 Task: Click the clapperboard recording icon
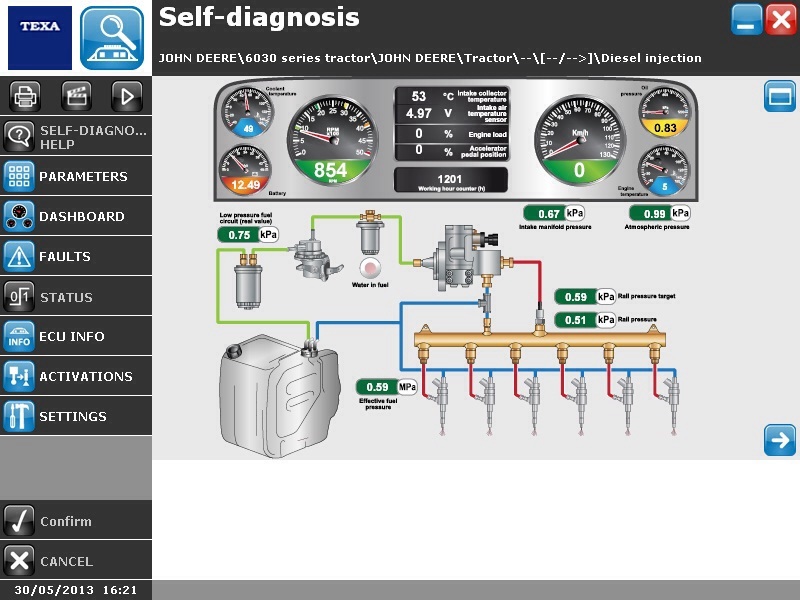click(x=76, y=96)
